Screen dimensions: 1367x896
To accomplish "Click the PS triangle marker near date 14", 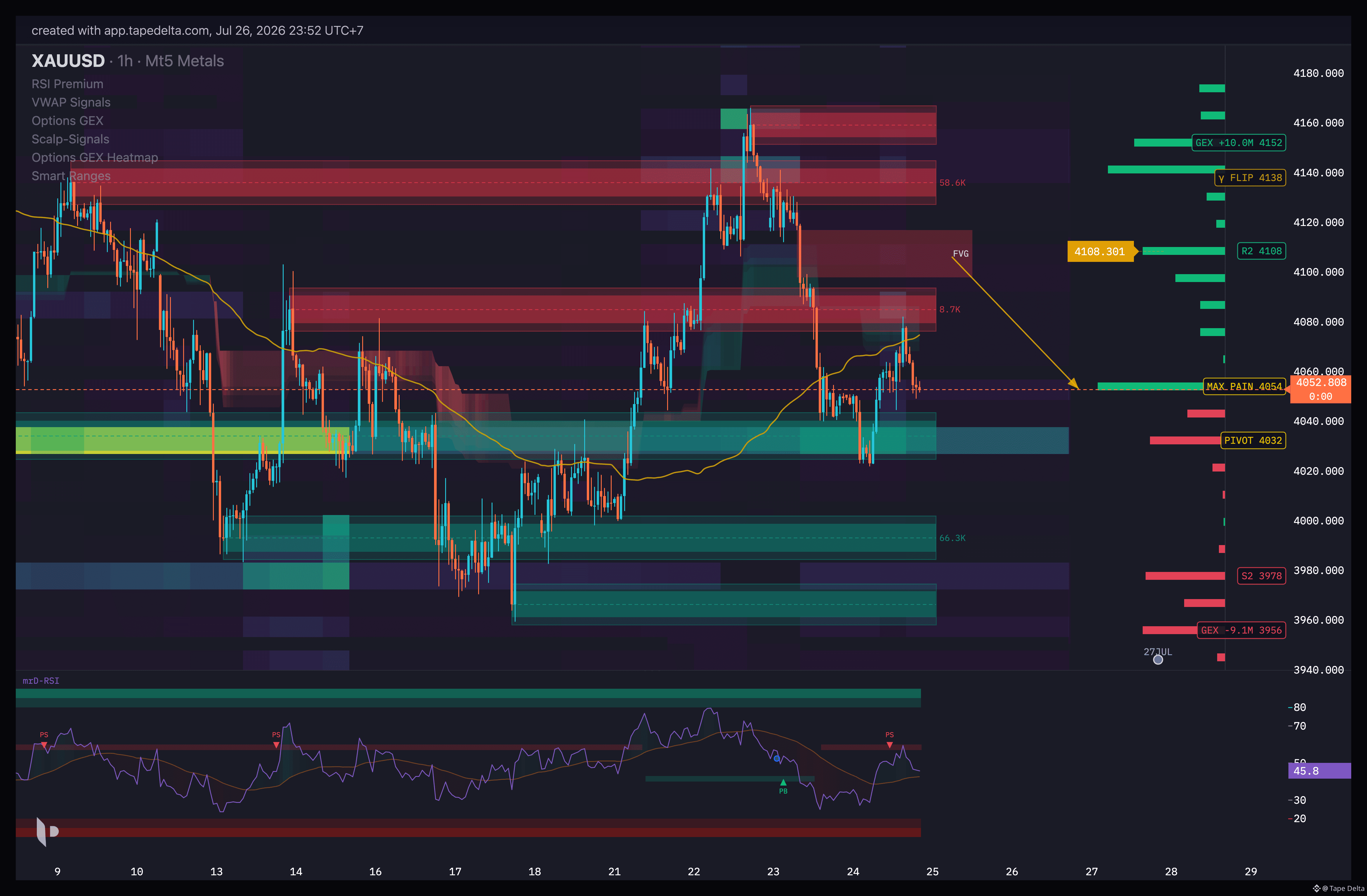I will click(276, 745).
